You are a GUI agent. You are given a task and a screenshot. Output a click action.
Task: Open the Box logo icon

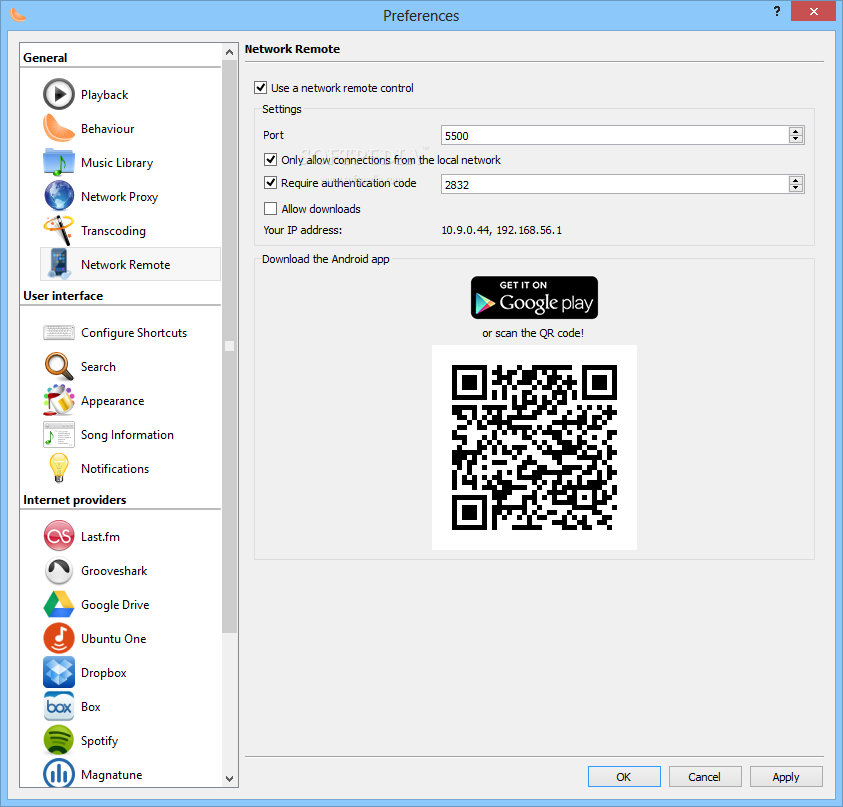(x=59, y=706)
